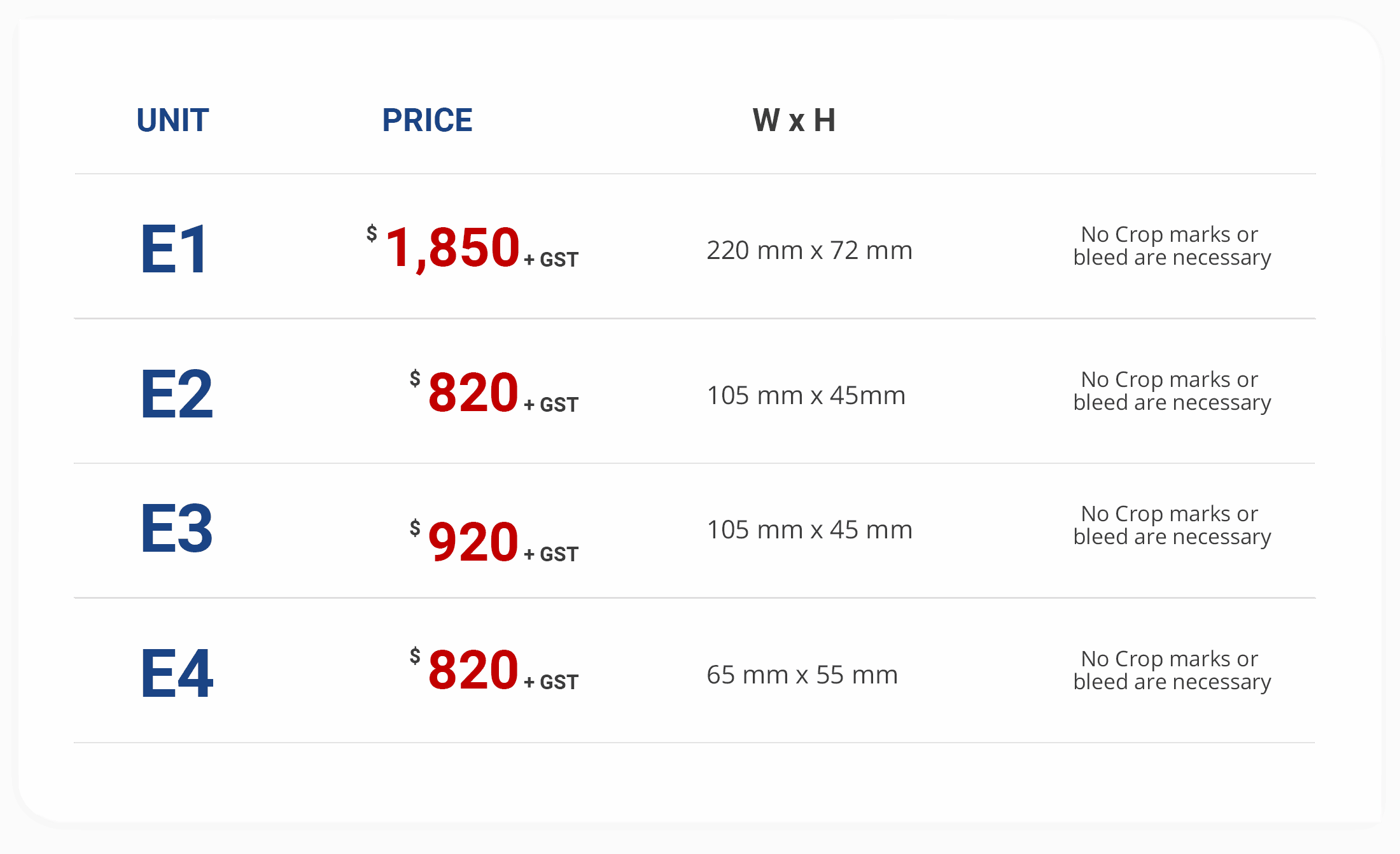This screenshot has width=1400, height=854.
Task: Click the 65 mm x 55 mm dimensions
Action: [802, 675]
